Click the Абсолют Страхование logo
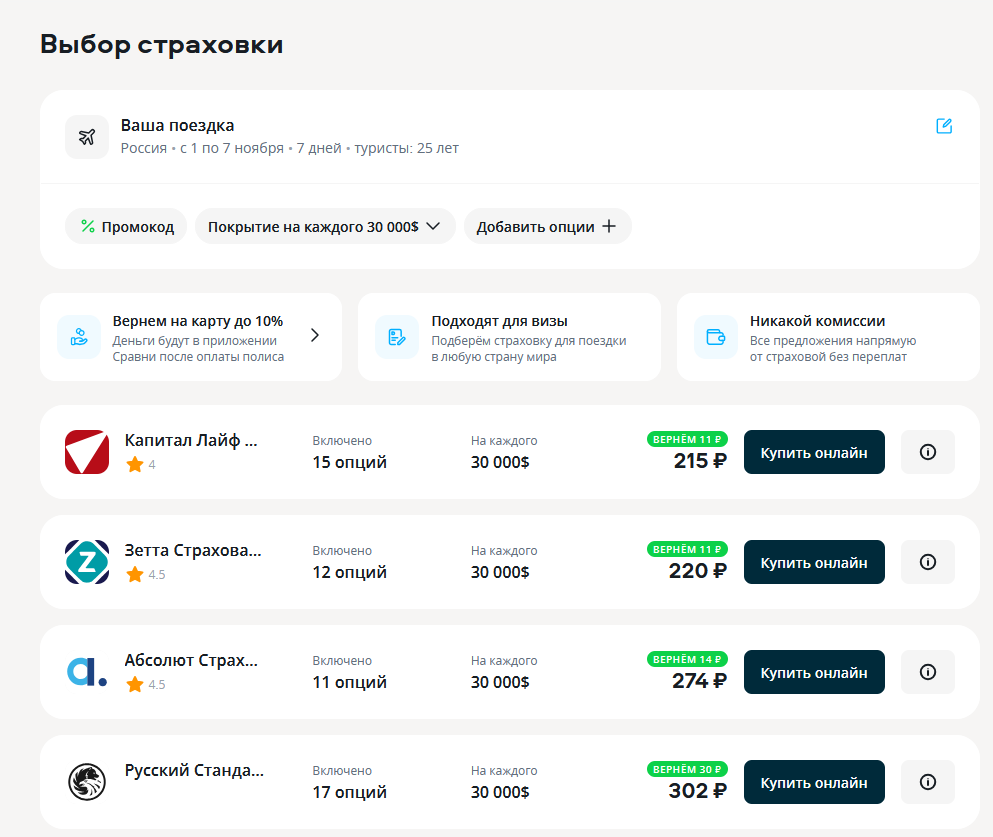This screenshot has width=993, height=837. click(x=87, y=672)
